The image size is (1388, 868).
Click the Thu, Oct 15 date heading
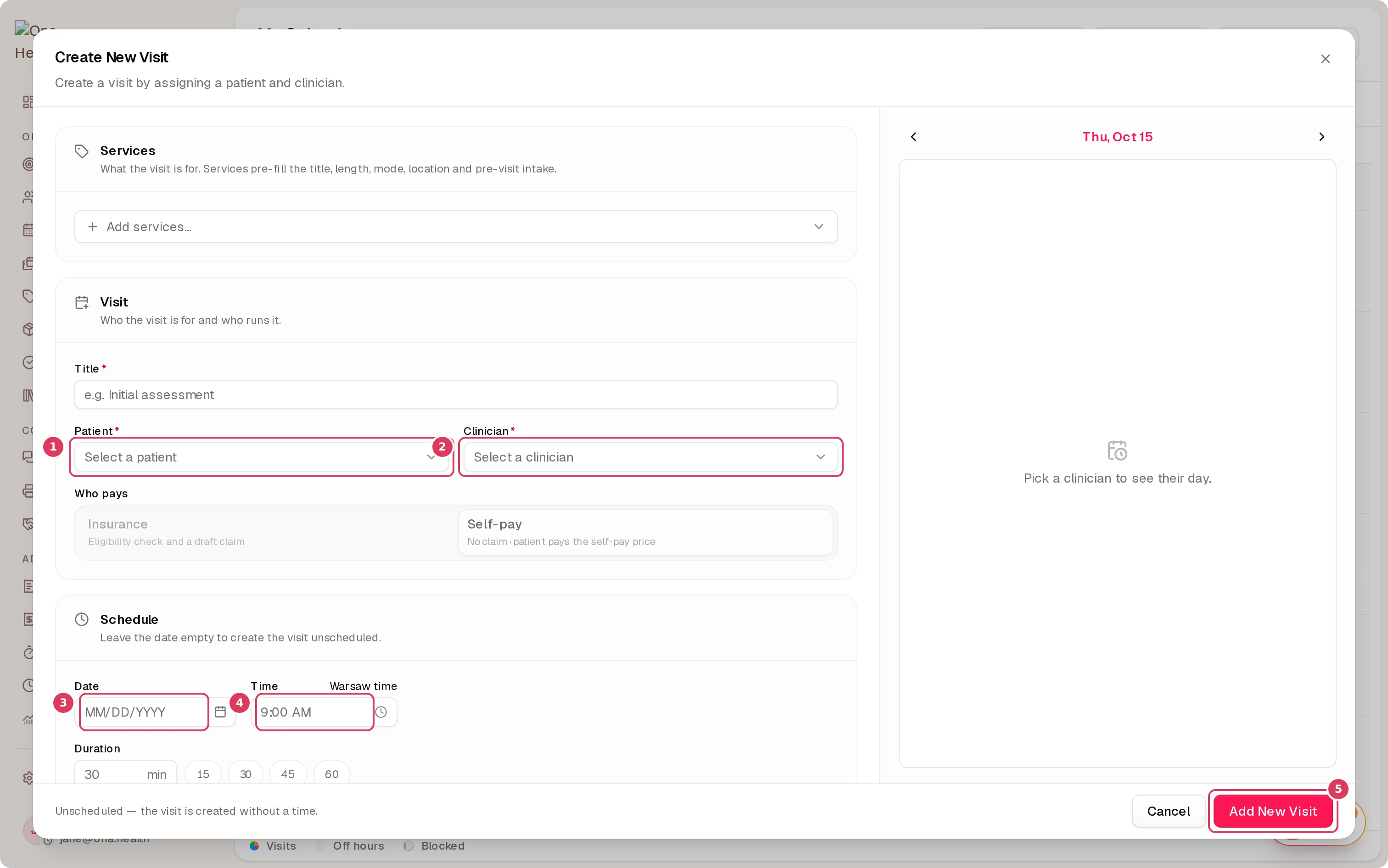coord(1117,137)
